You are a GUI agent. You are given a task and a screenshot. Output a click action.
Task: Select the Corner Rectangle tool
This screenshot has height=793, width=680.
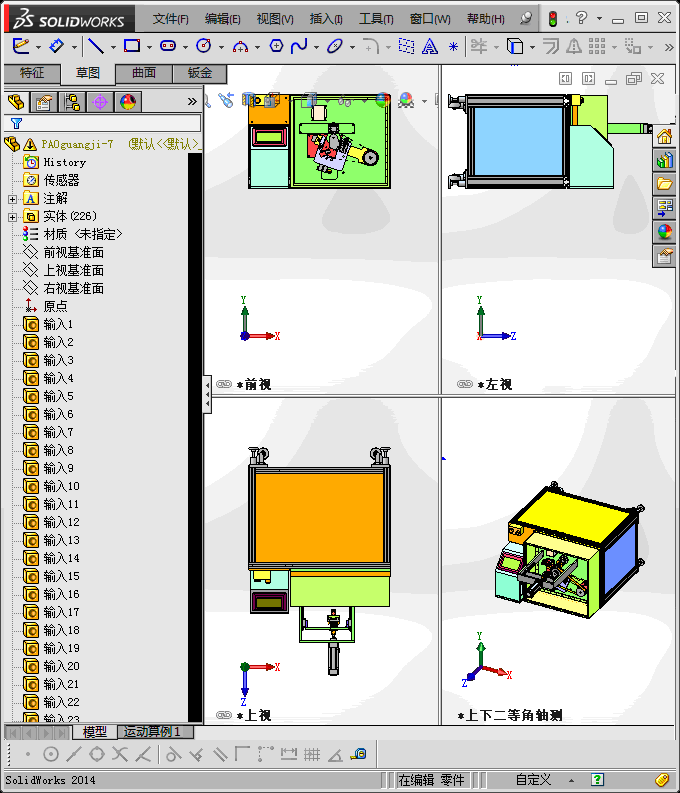132,46
